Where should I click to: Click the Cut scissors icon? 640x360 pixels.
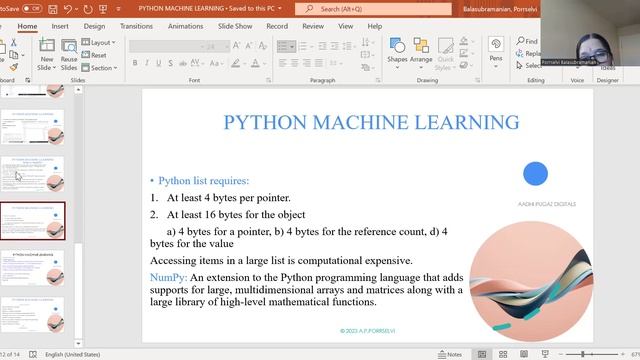[x=13, y=42]
